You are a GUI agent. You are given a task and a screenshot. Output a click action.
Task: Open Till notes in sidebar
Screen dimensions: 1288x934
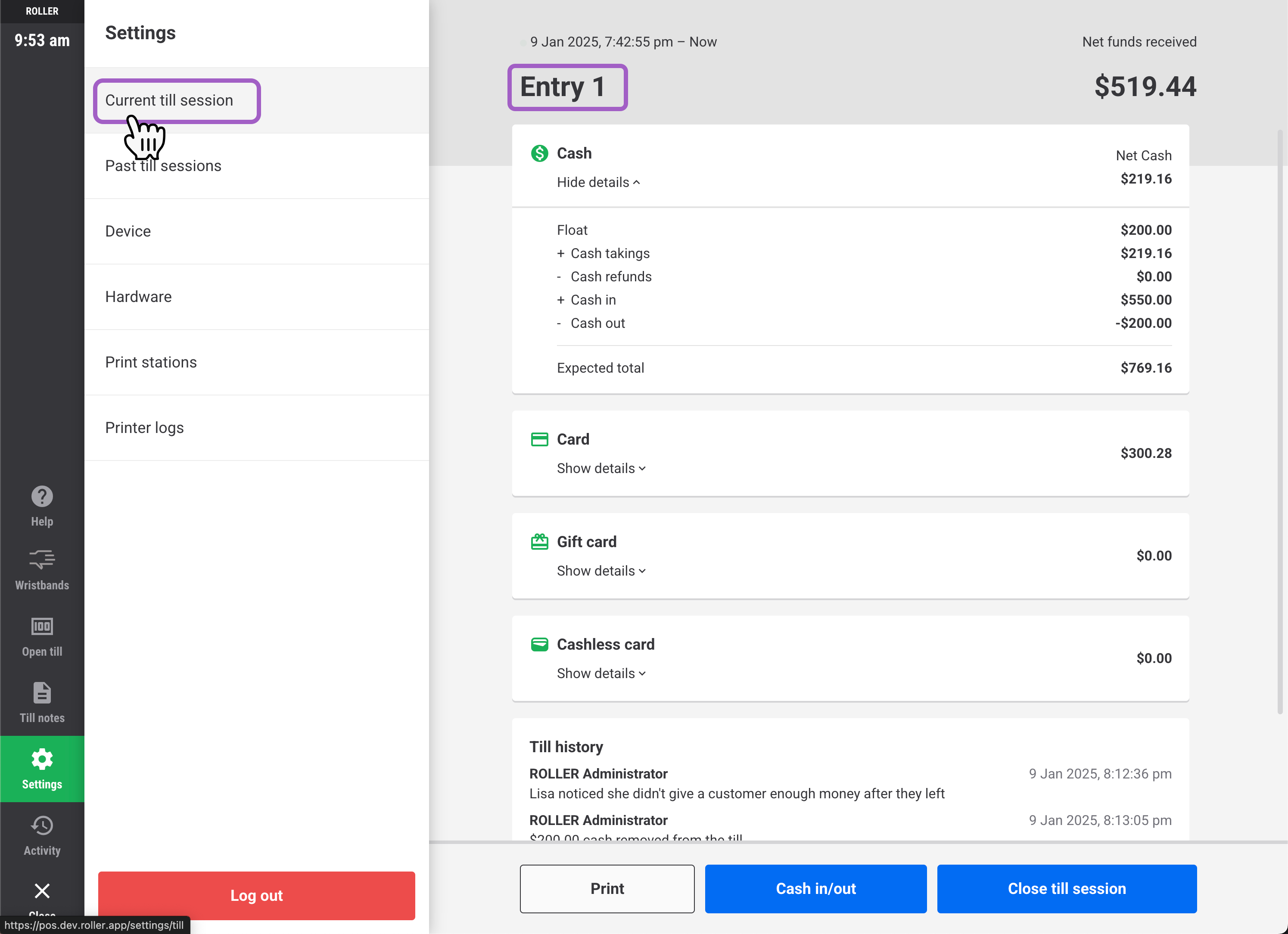coord(42,703)
